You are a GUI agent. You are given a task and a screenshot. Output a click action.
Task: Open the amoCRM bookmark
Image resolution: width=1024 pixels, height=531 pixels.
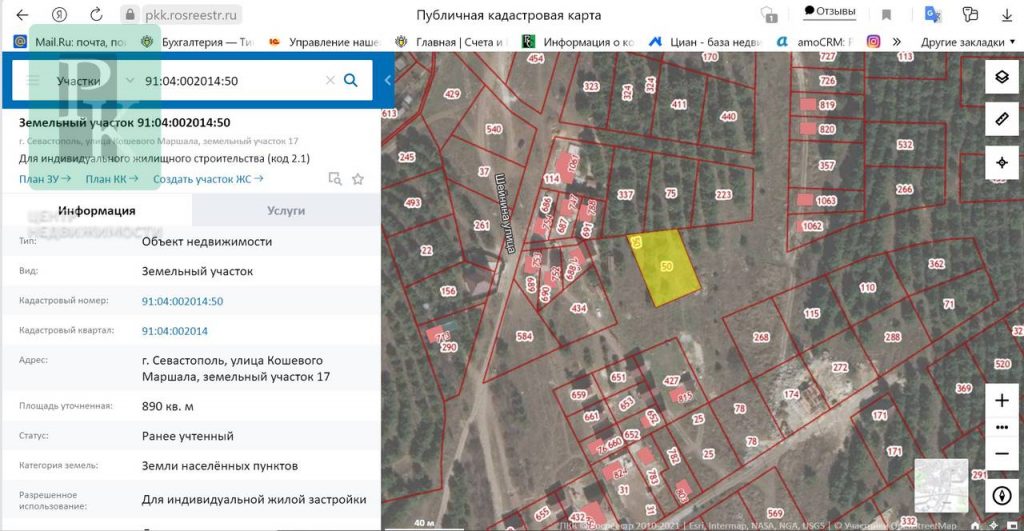[815, 42]
